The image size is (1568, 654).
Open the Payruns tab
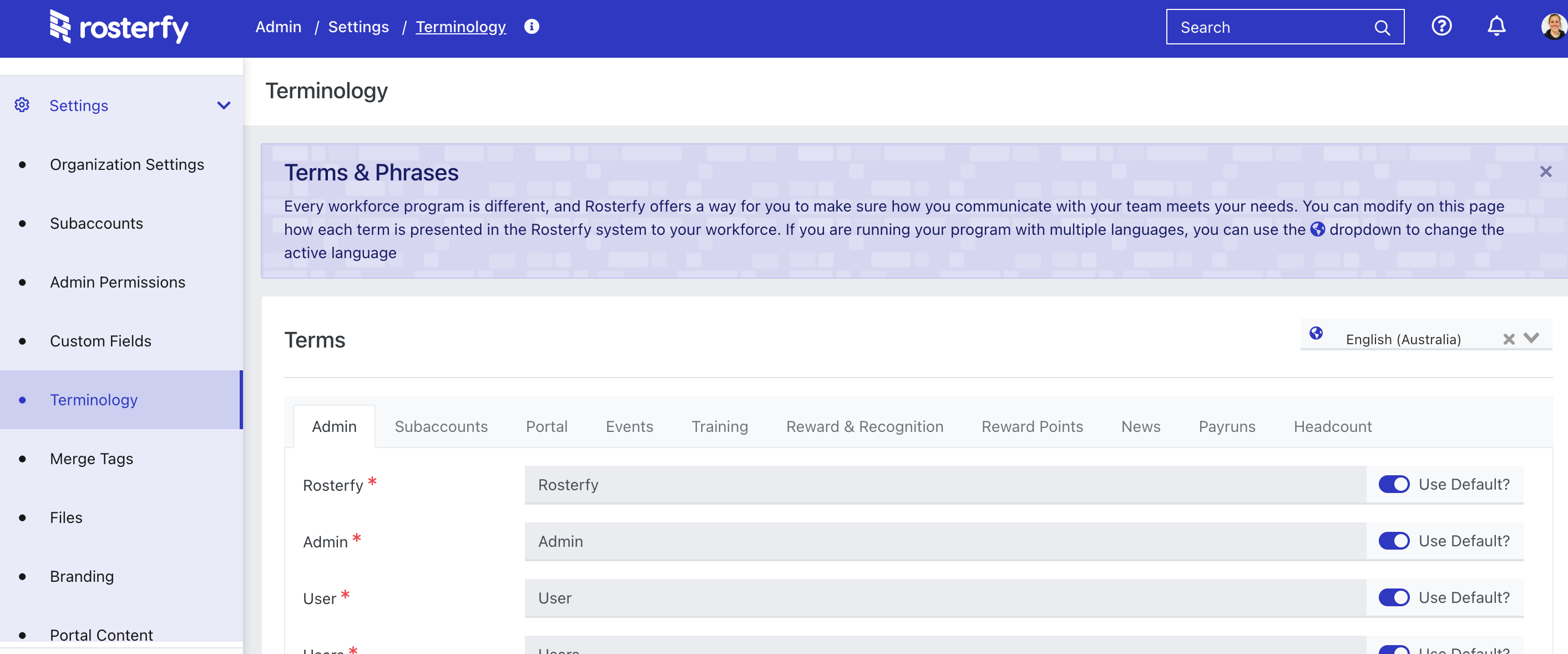1227,427
